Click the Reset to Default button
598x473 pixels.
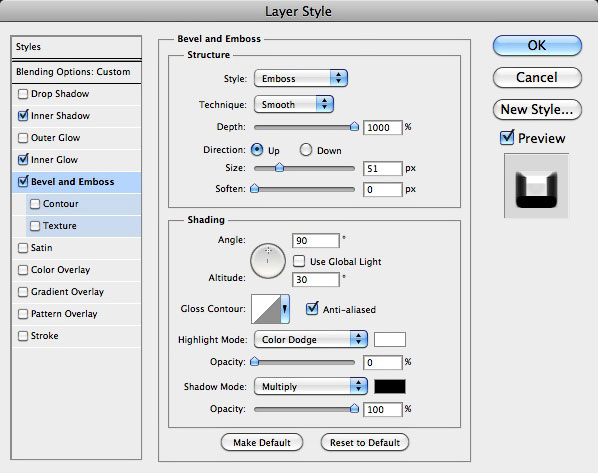[x=365, y=442]
